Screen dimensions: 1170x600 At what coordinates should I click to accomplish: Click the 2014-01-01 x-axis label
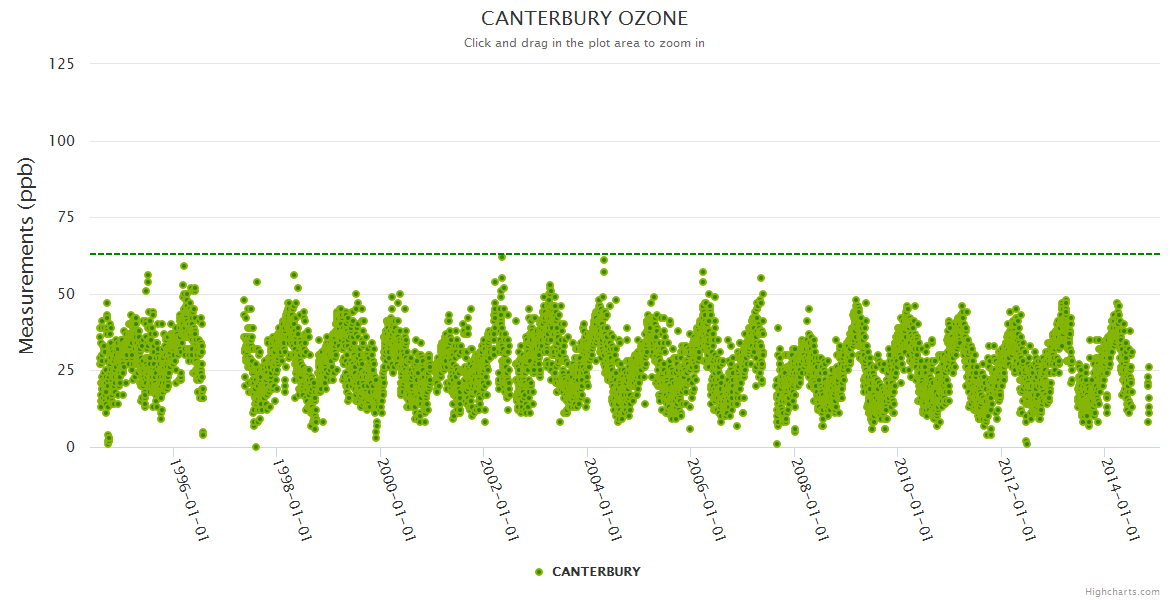point(1119,500)
